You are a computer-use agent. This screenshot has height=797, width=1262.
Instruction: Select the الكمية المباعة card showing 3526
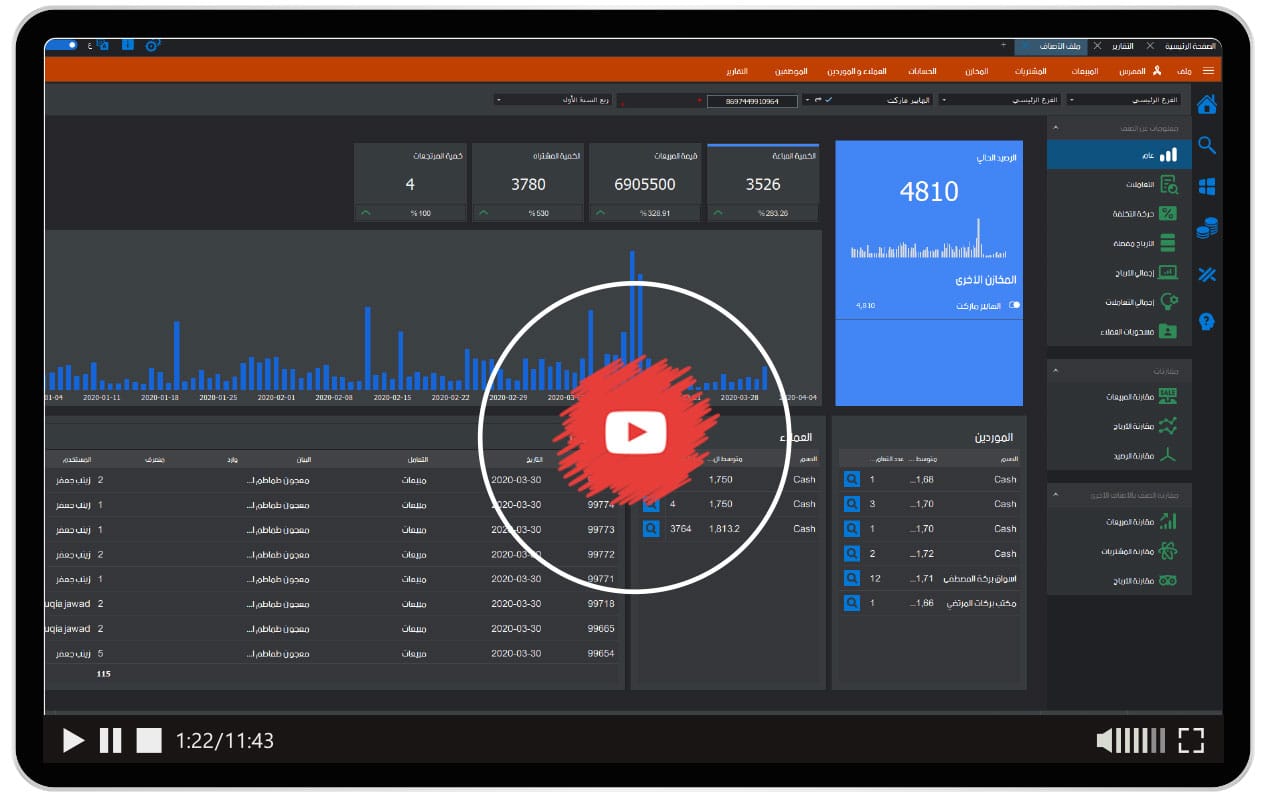(x=763, y=183)
